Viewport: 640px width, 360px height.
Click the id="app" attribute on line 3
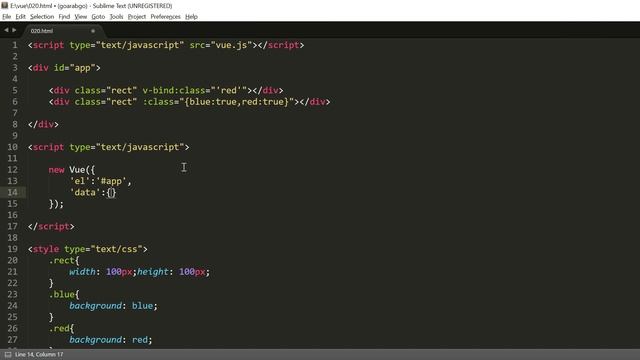pos(75,68)
